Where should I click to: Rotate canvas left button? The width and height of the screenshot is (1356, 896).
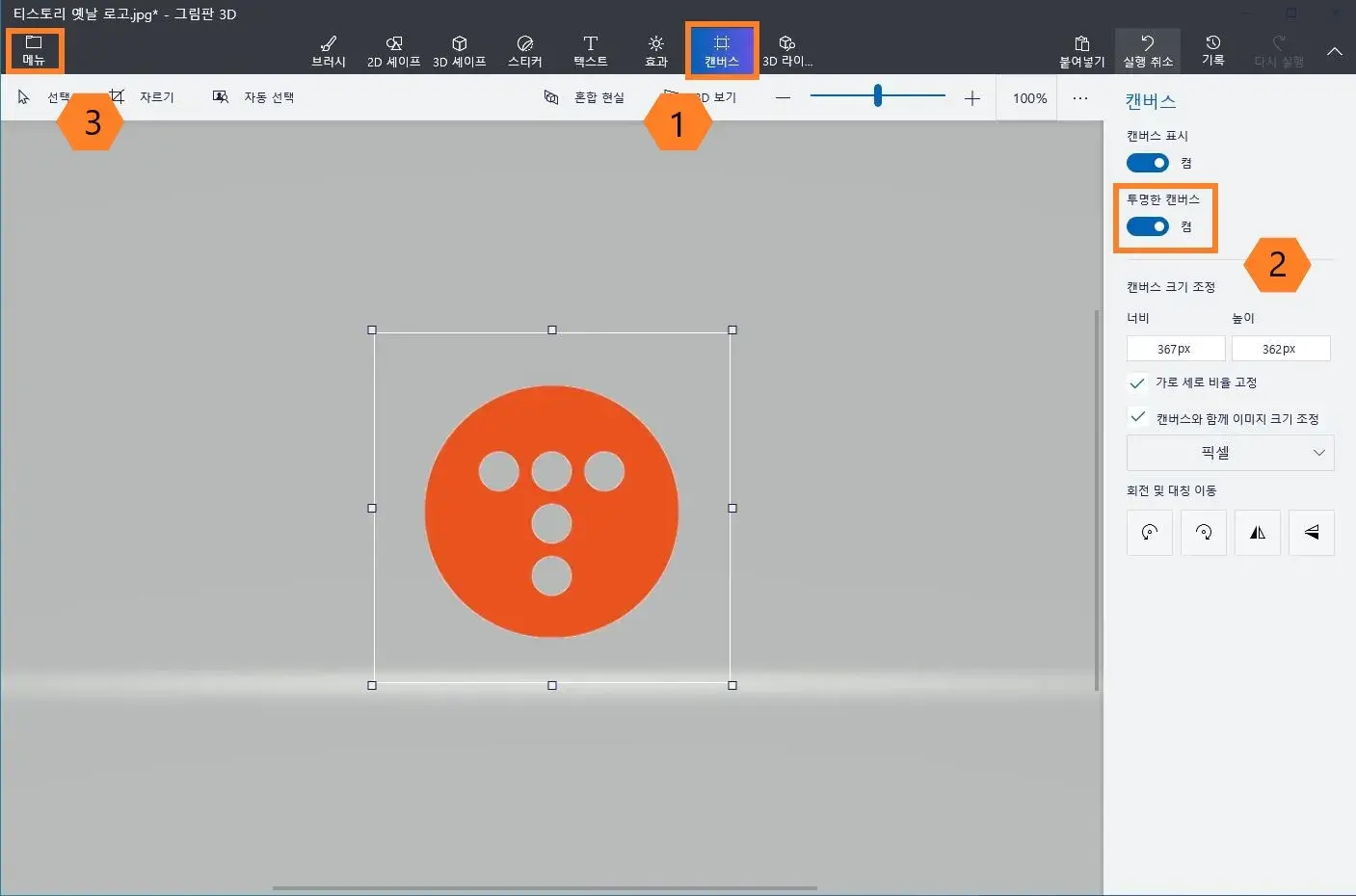tap(1150, 533)
